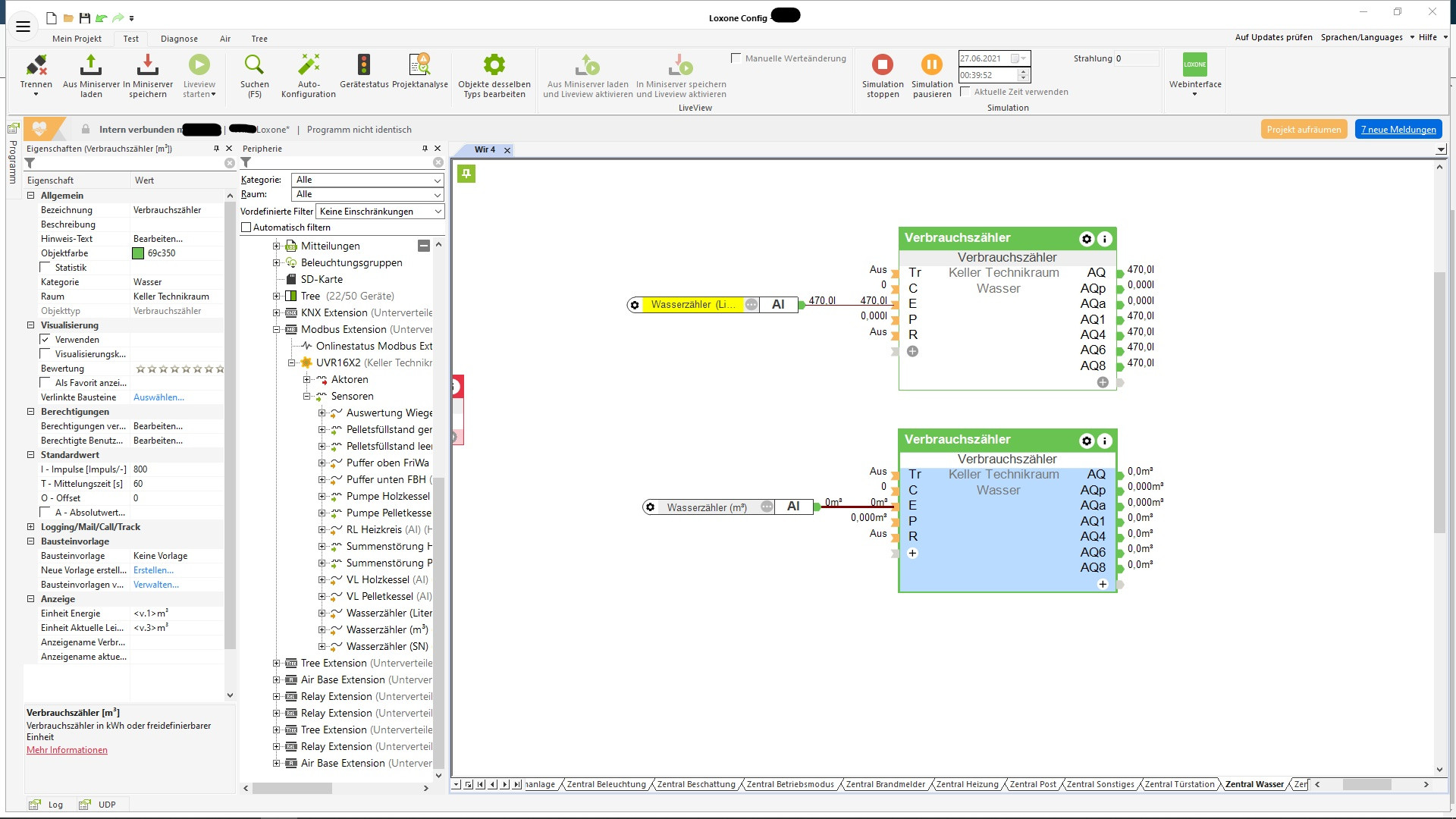Image resolution: width=1456 pixels, height=819 pixels.
Task: Click In Miniserver speichern icon
Action: pos(148,65)
